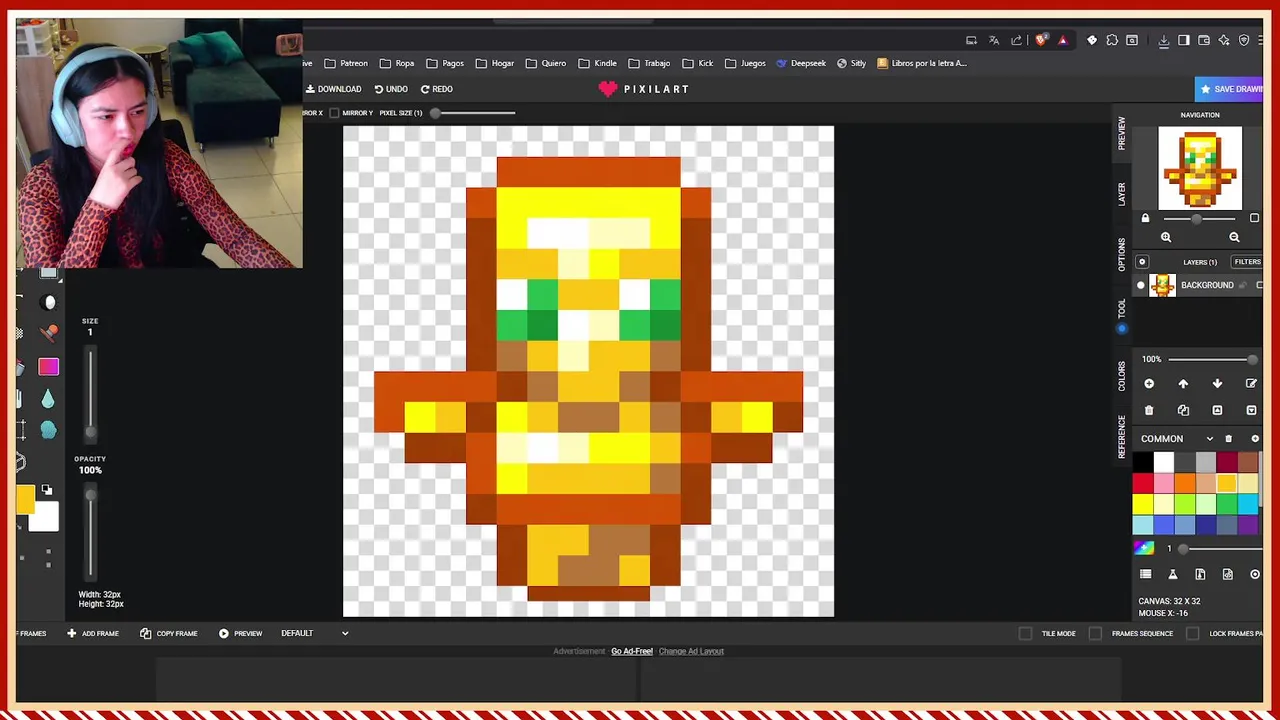Delete layer trash icon
Image resolution: width=1280 pixels, height=720 pixels.
click(1149, 410)
